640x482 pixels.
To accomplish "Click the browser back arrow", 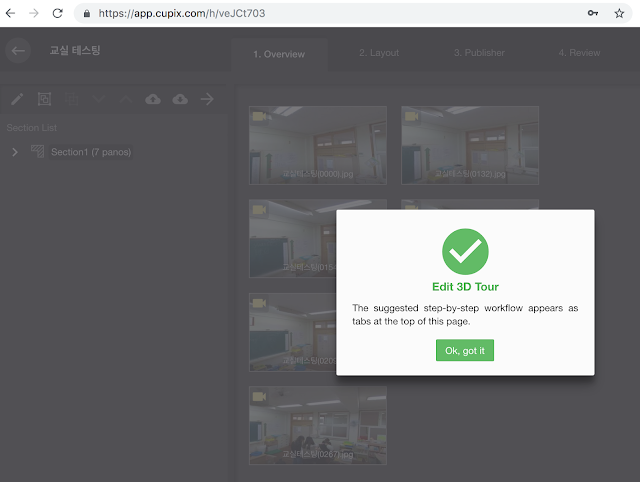I will (x=11, y=13).
